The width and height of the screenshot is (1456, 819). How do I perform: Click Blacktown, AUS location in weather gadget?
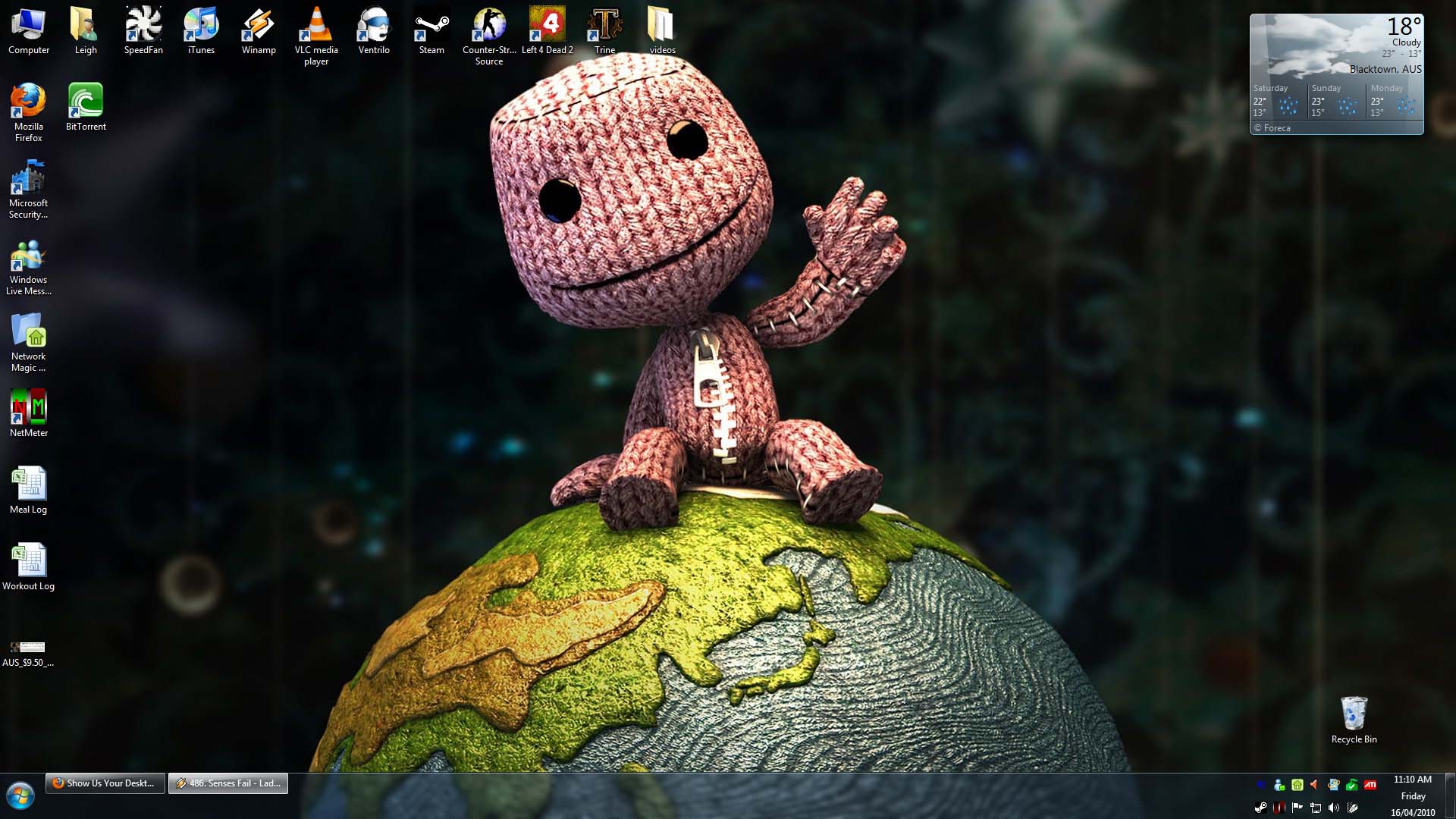click(x=1385, y=69)
